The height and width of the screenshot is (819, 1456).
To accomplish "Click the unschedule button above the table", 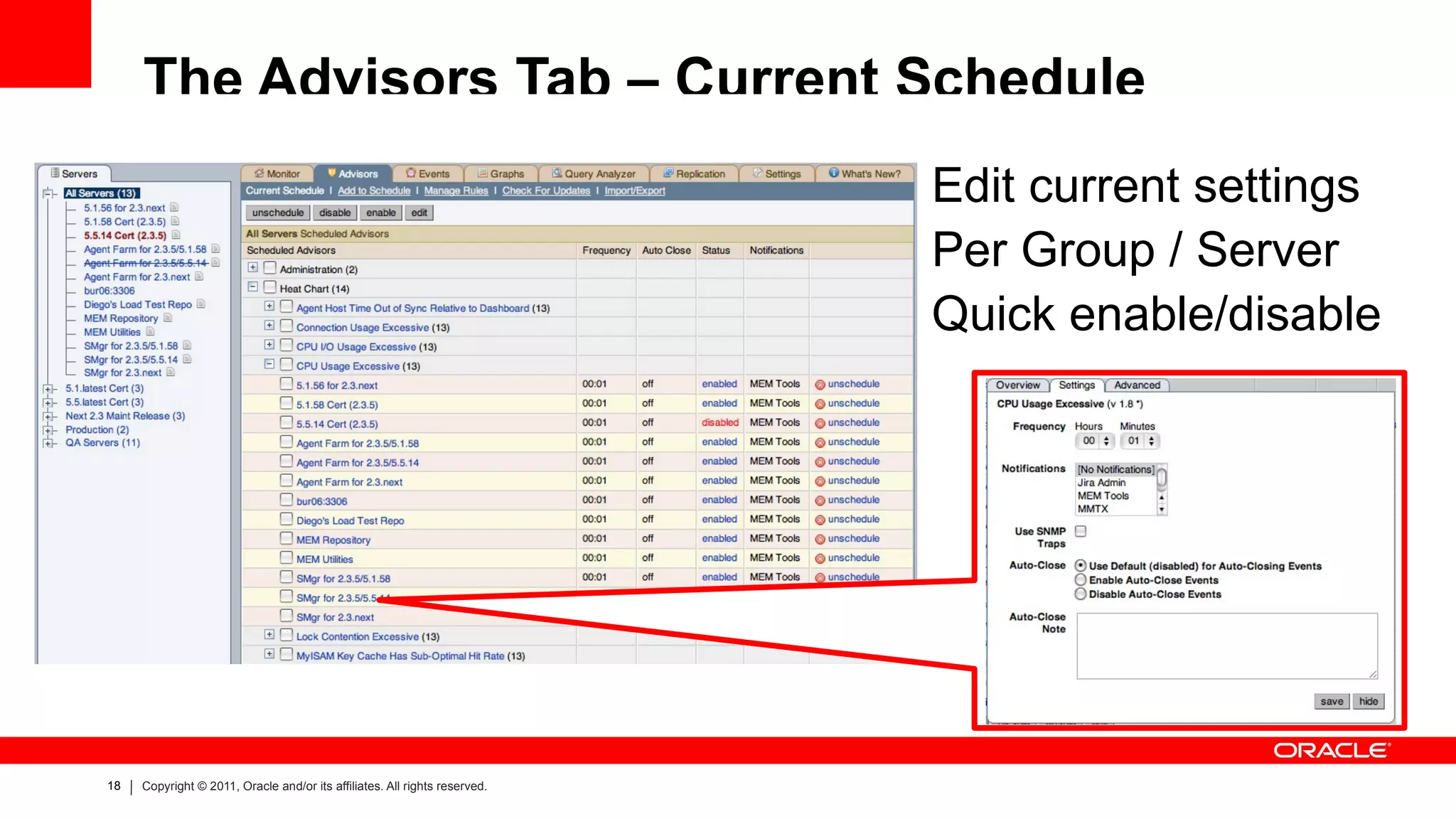I will [278, 213].
